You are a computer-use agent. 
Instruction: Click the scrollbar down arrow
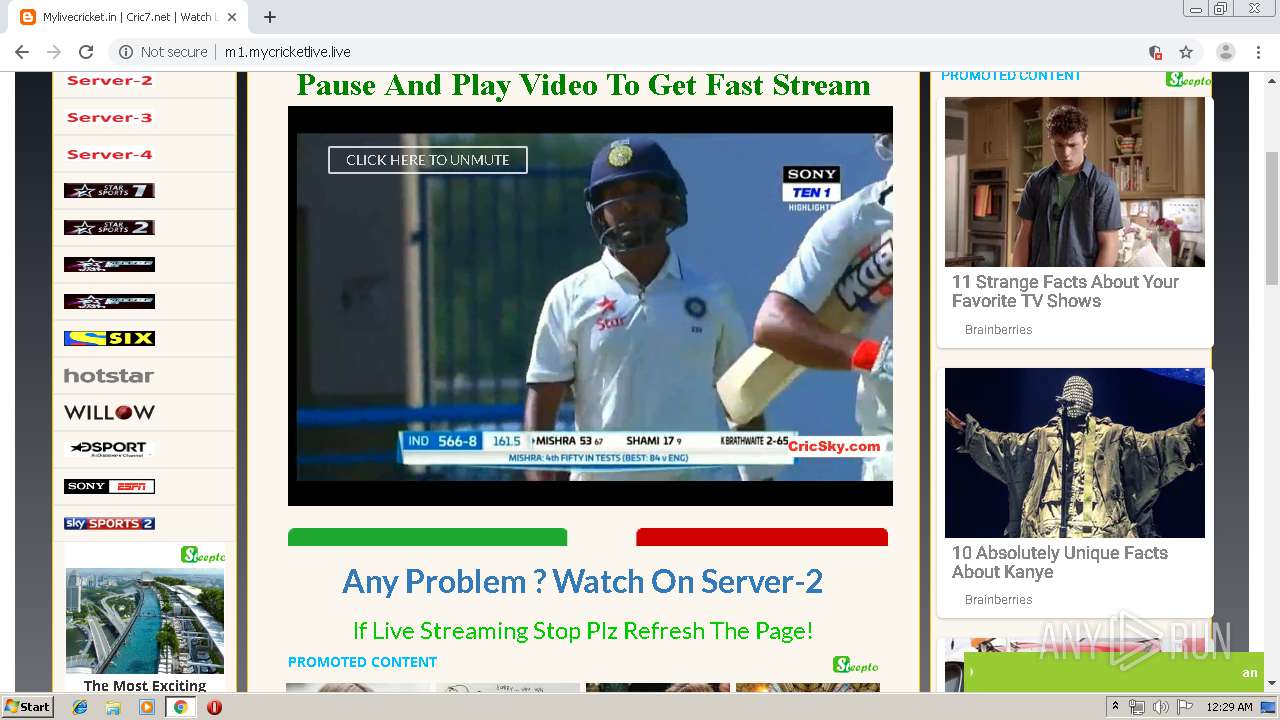coord(1272,683)
